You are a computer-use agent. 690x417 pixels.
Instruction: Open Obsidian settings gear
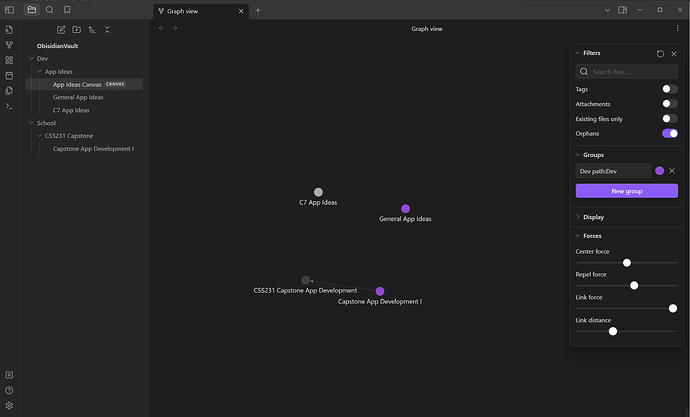coord(9,405)
